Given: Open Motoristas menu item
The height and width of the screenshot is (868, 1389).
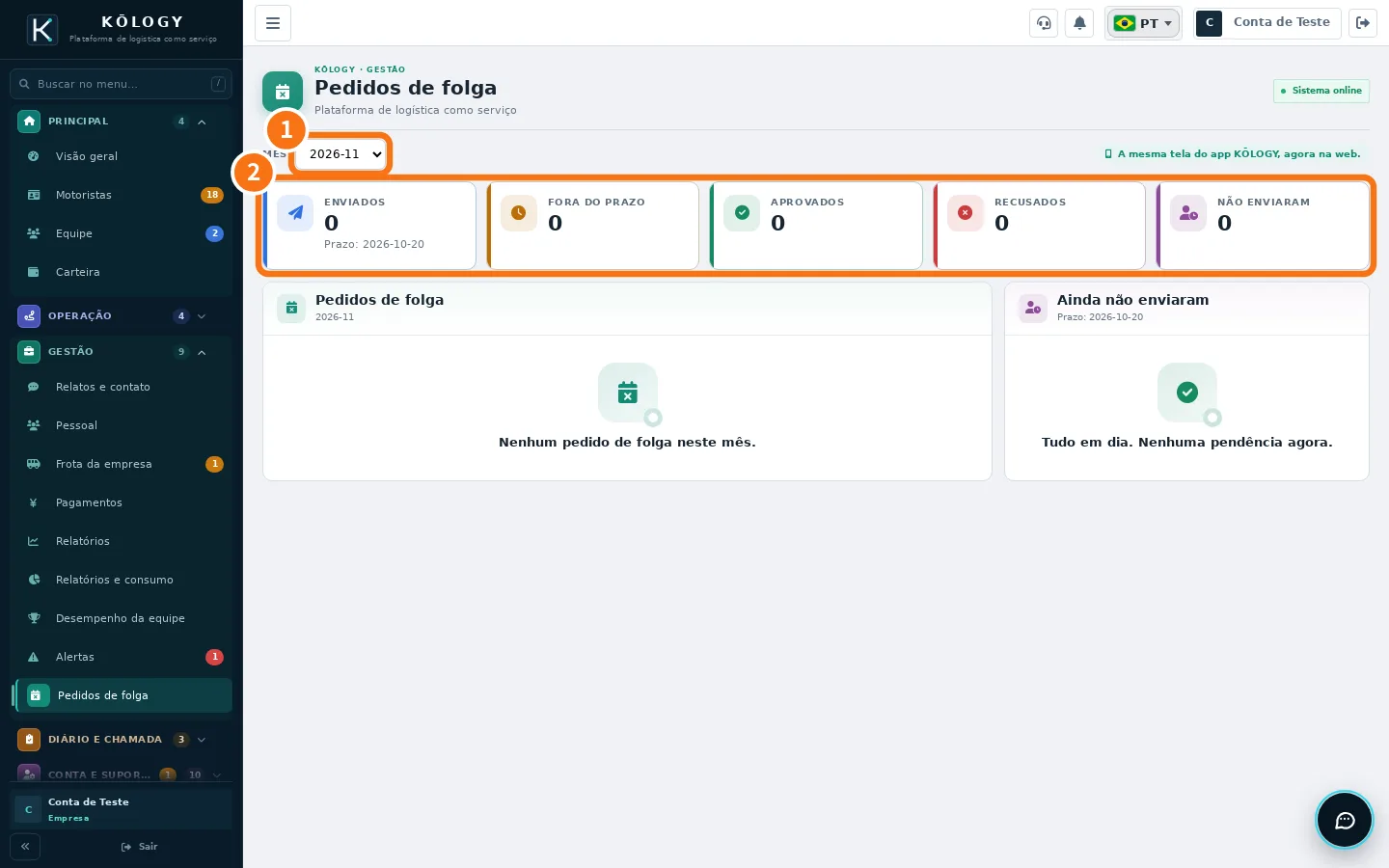Looking at the screenshot, I should click(122, 195).
